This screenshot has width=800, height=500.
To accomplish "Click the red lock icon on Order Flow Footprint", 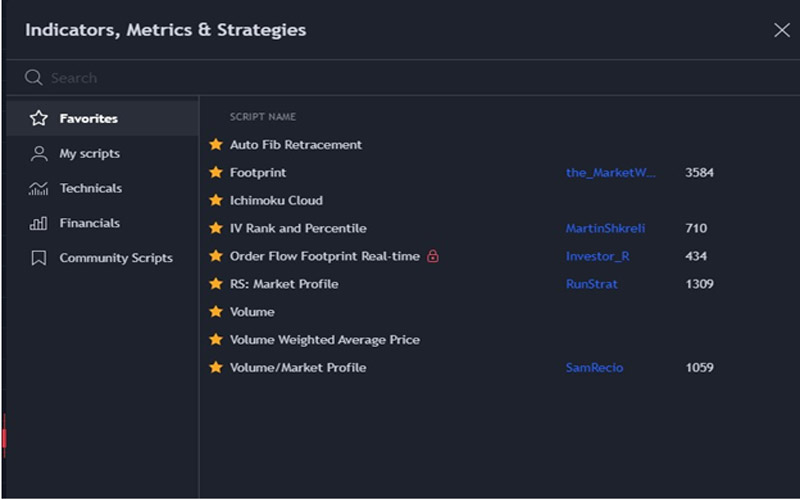I will tap(433, 257).
